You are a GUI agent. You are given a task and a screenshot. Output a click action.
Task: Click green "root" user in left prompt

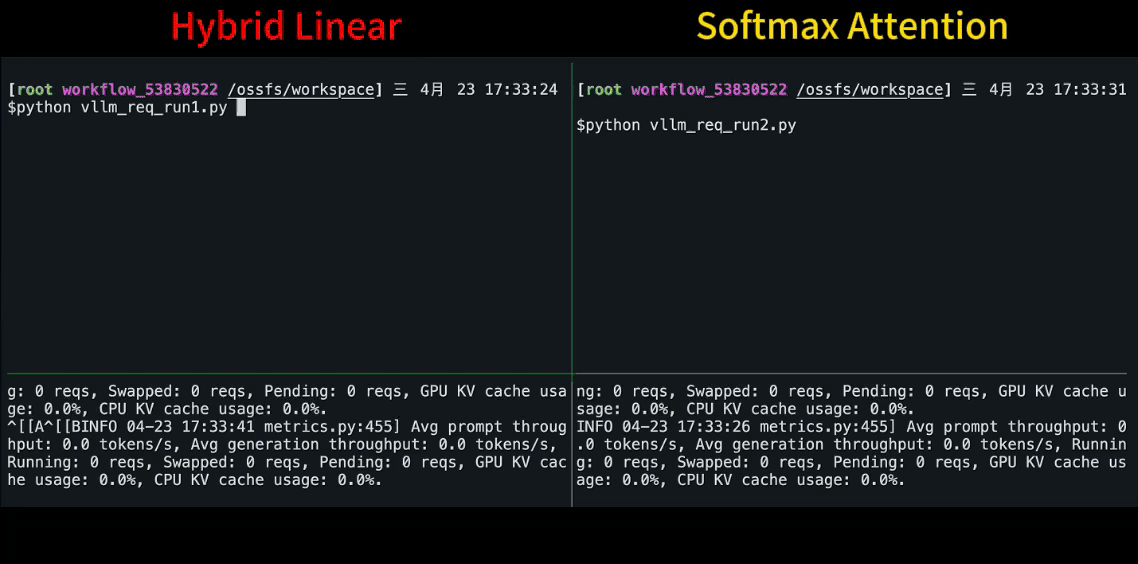tap(35, 90)
